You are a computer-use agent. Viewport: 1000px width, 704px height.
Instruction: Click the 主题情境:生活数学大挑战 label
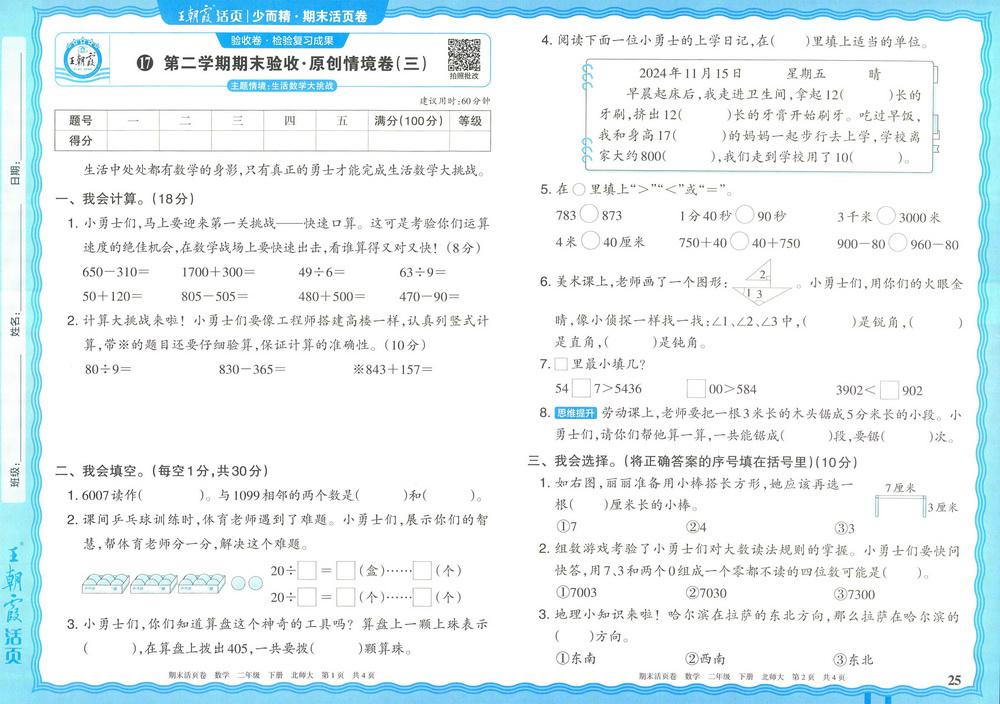(x=282, y=85)
